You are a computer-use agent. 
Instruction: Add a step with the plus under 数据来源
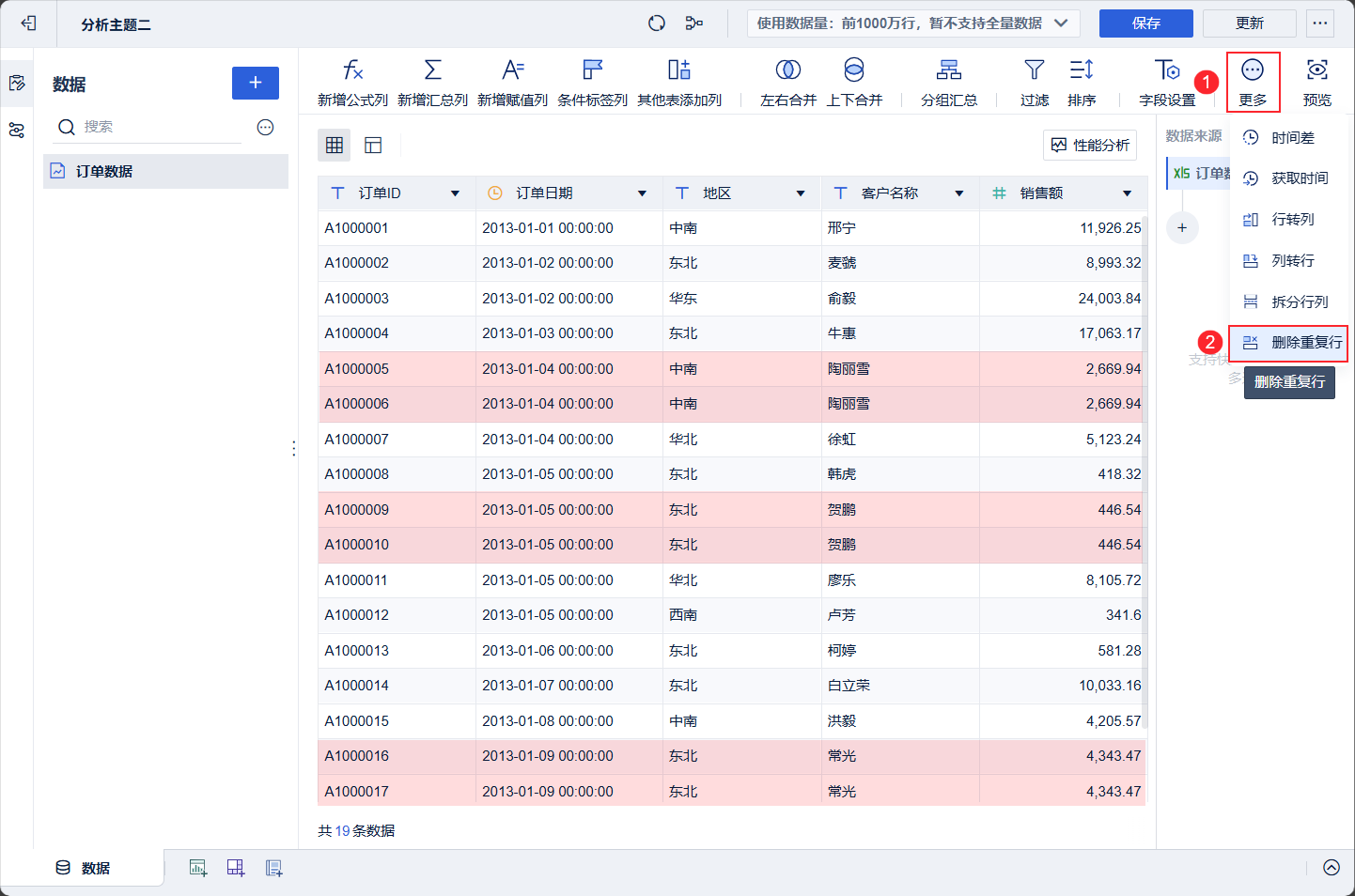[x=1182, y=227]
